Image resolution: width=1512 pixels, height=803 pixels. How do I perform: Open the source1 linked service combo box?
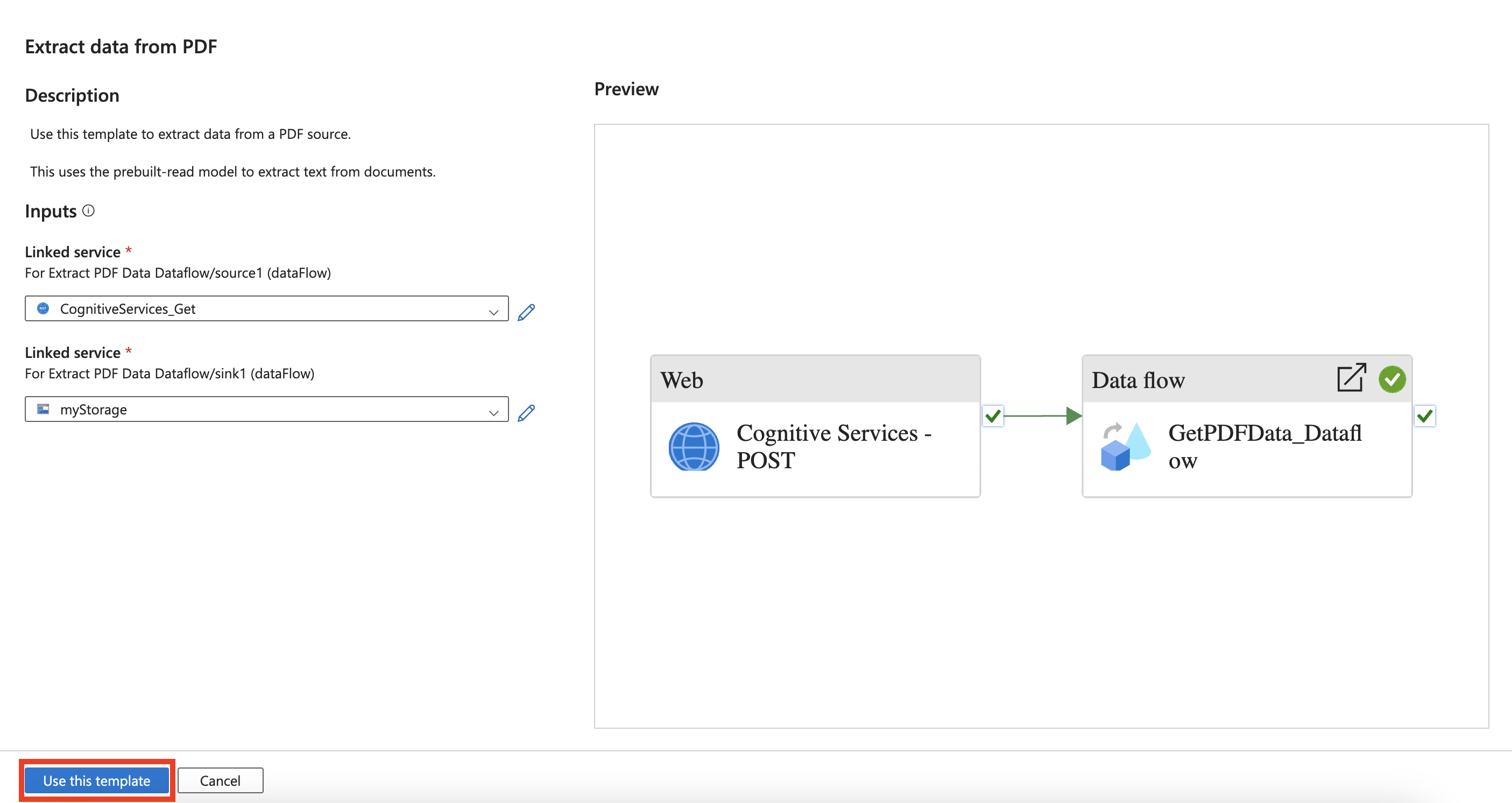266,309
